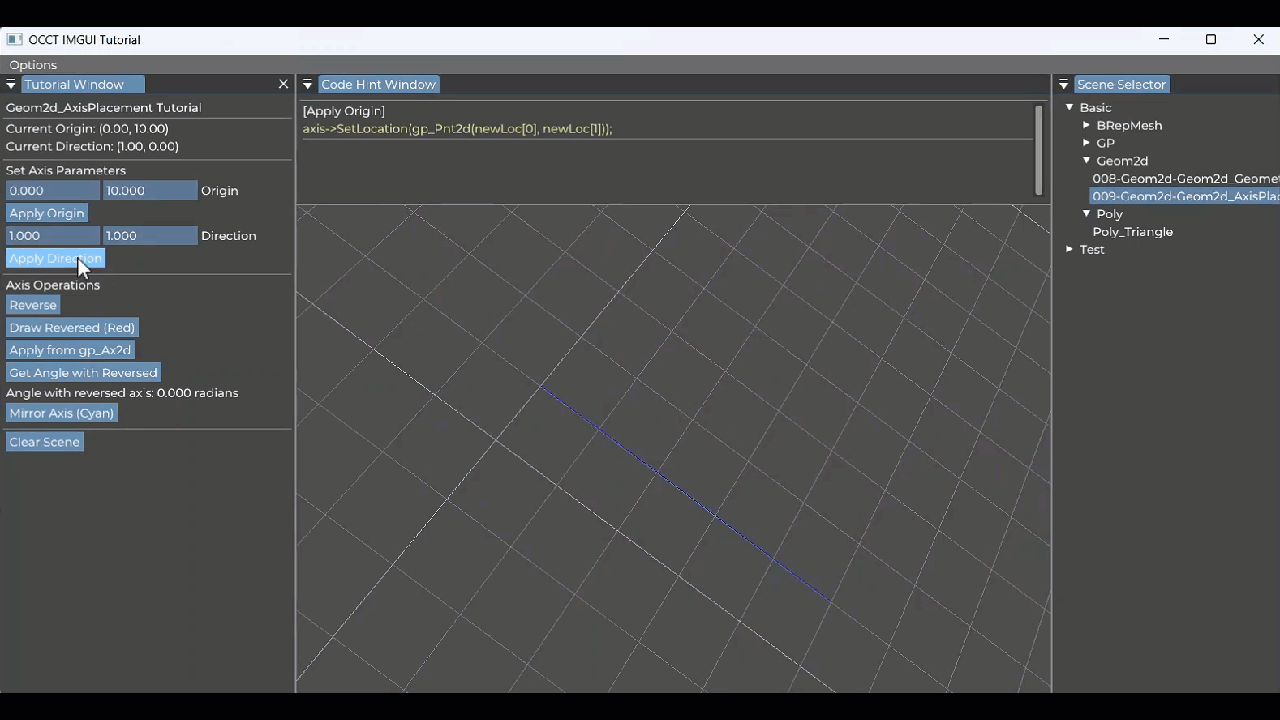This screenshot has width=1280, height=720.
Task: Click the Clear Scene button
Action: point(44,442)
